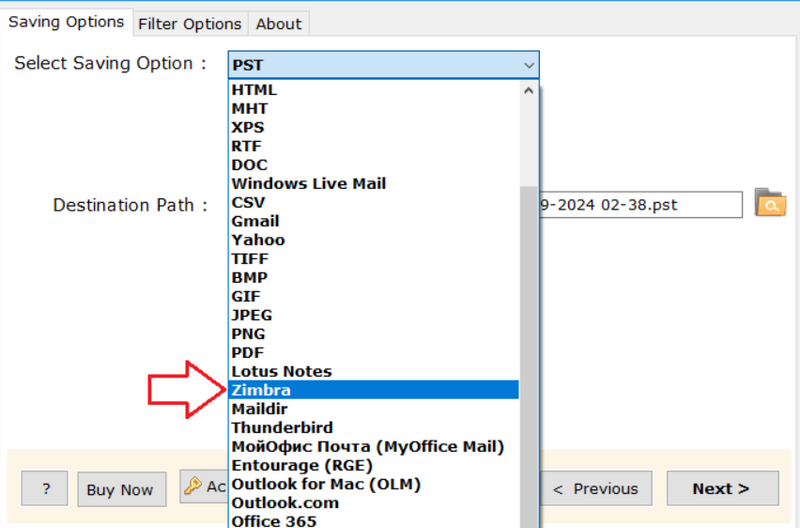
Task: Choose XPS in the dropdown list
Action: (x=374, y=128)
